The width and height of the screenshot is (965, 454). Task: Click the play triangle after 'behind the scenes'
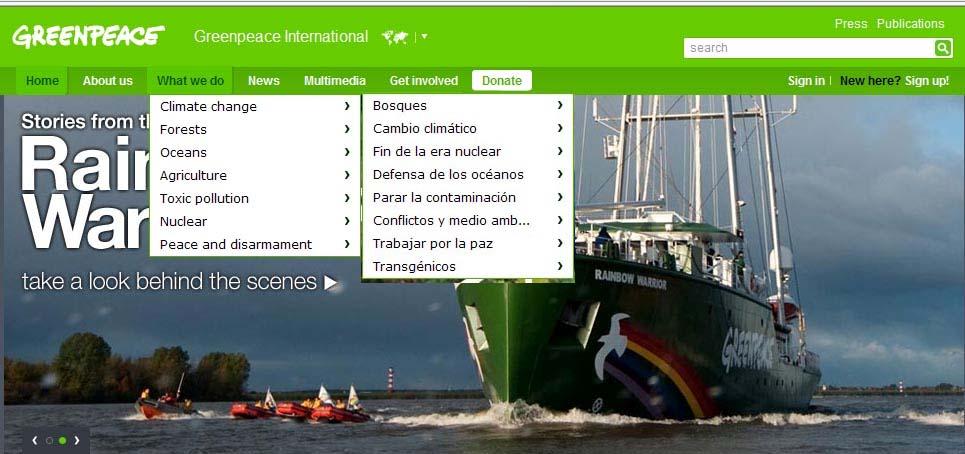(x=331, y=282)
